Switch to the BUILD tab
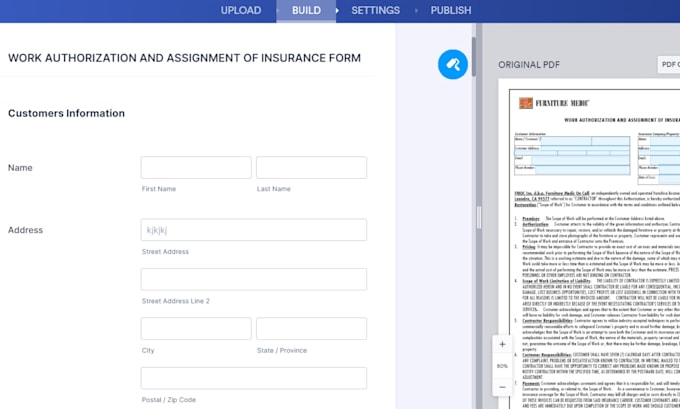680x409 pixels. click(306, 11)
